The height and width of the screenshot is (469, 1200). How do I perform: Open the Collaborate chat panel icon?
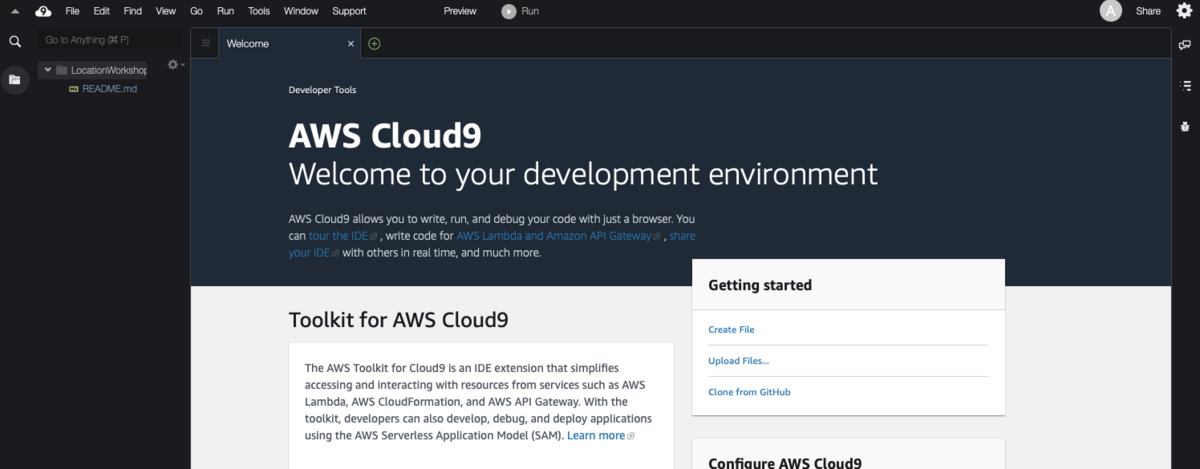coord(1185,45)
